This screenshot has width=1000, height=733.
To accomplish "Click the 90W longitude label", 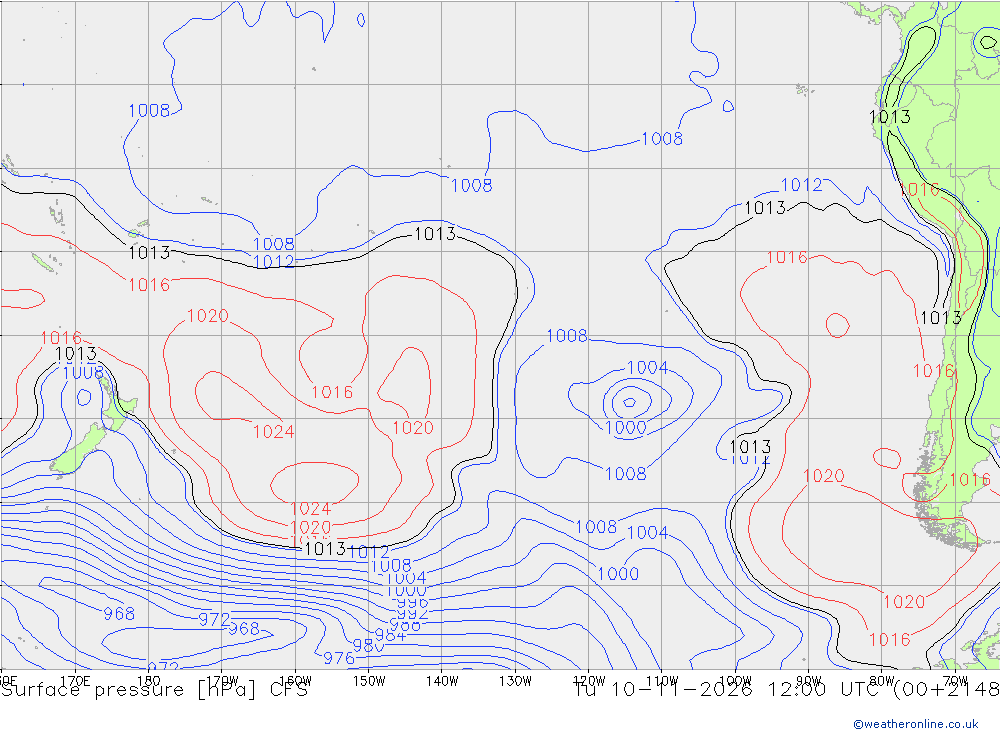I will coord(809,681).
